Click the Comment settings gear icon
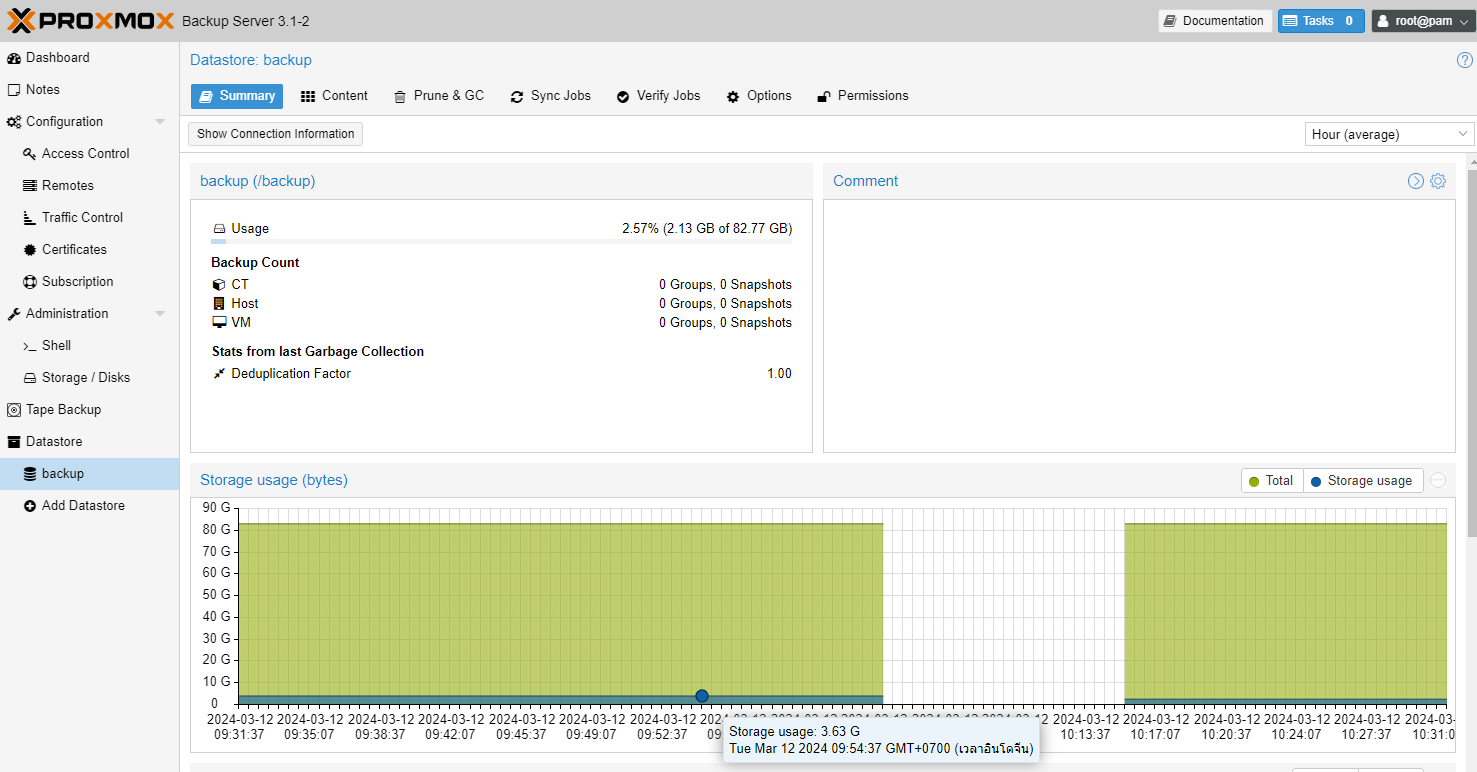Viewport: 1477px width, 772px height. (x=1438, y=181)
